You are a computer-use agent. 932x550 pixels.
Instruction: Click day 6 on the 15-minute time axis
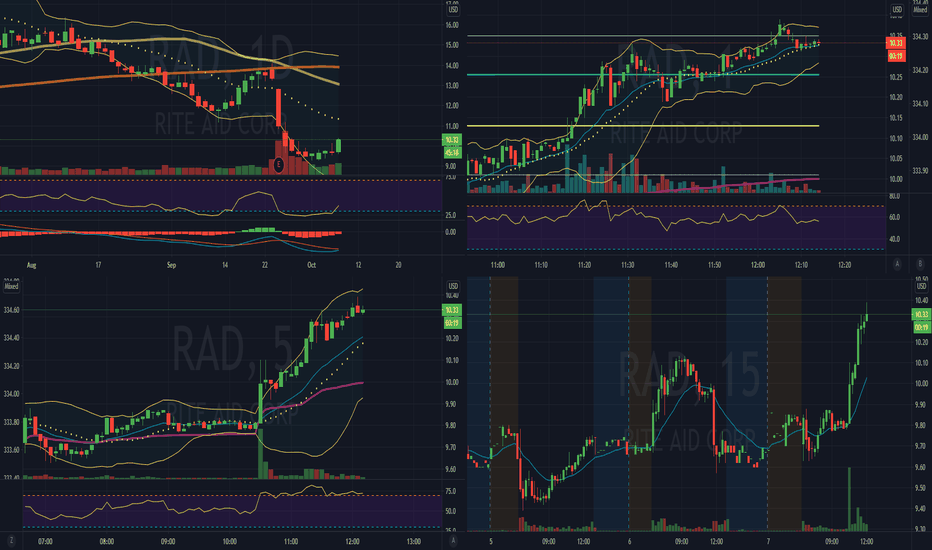click(x=629, y=542)
